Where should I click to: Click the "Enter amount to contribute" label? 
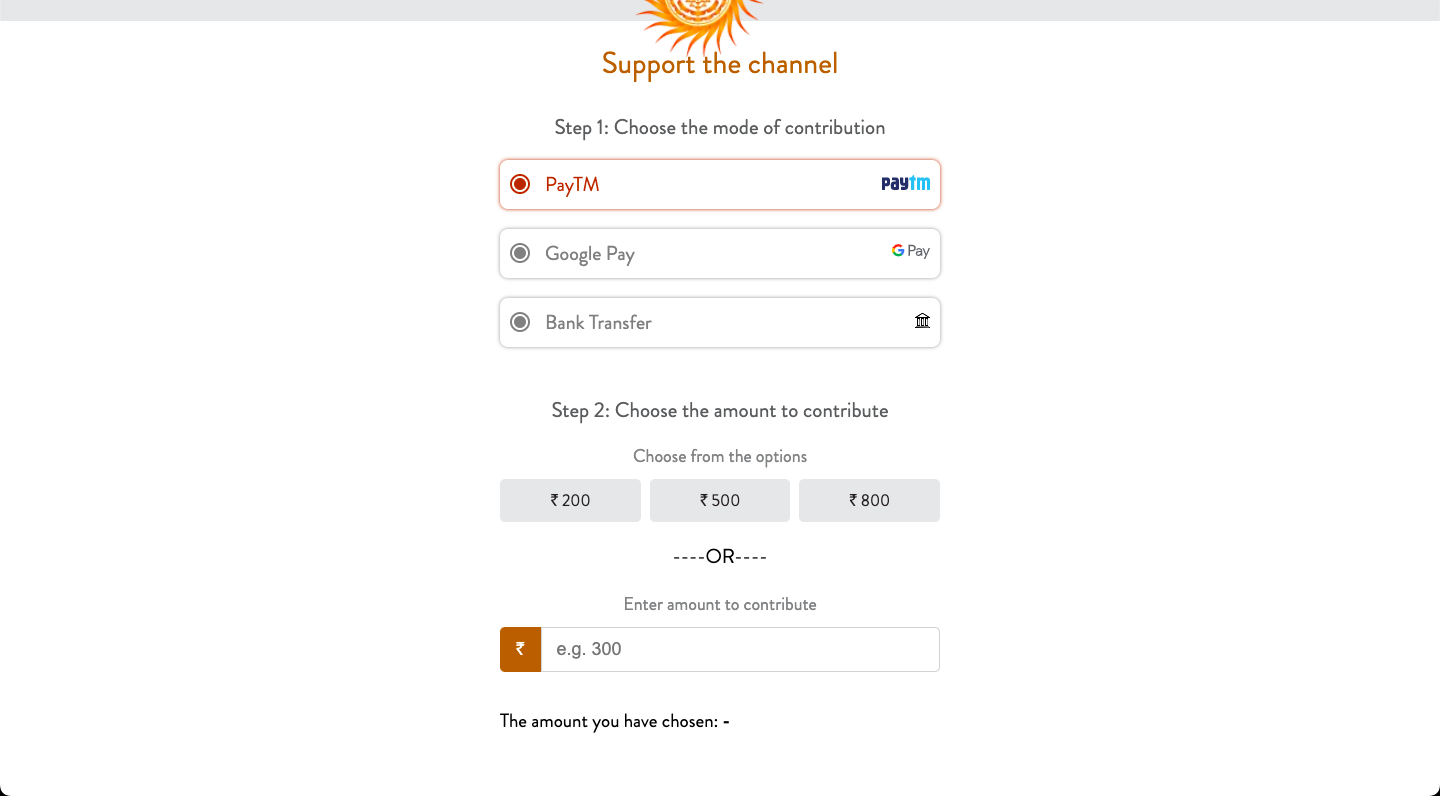720,605
